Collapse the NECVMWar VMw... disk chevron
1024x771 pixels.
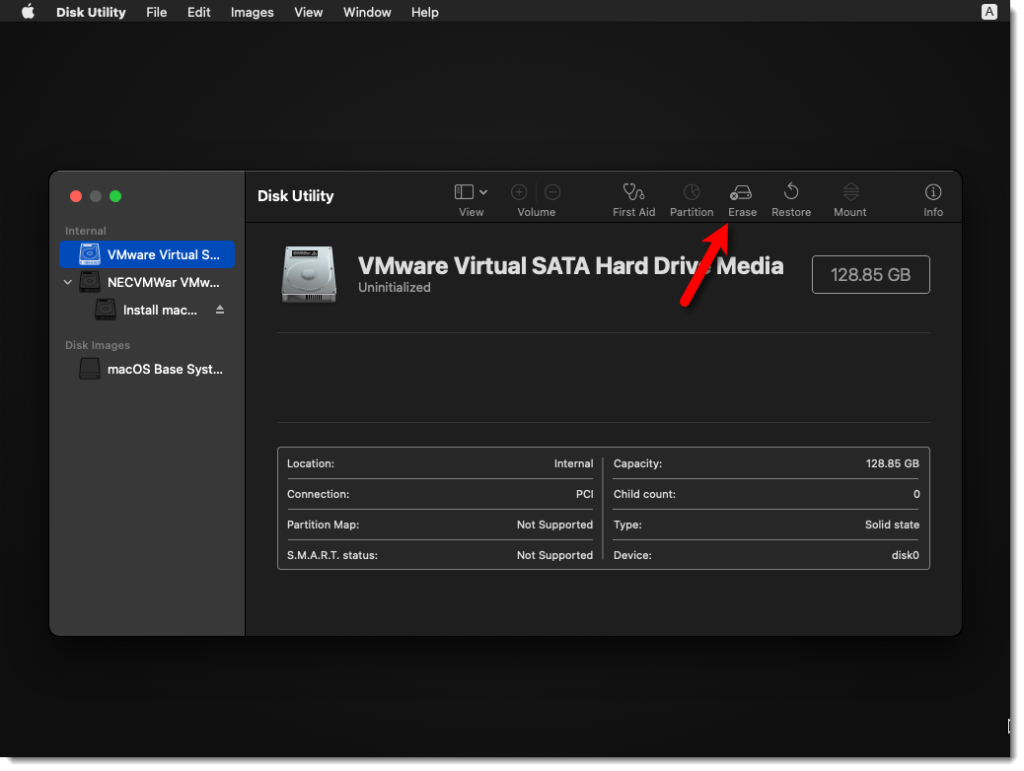pos(67,283)
